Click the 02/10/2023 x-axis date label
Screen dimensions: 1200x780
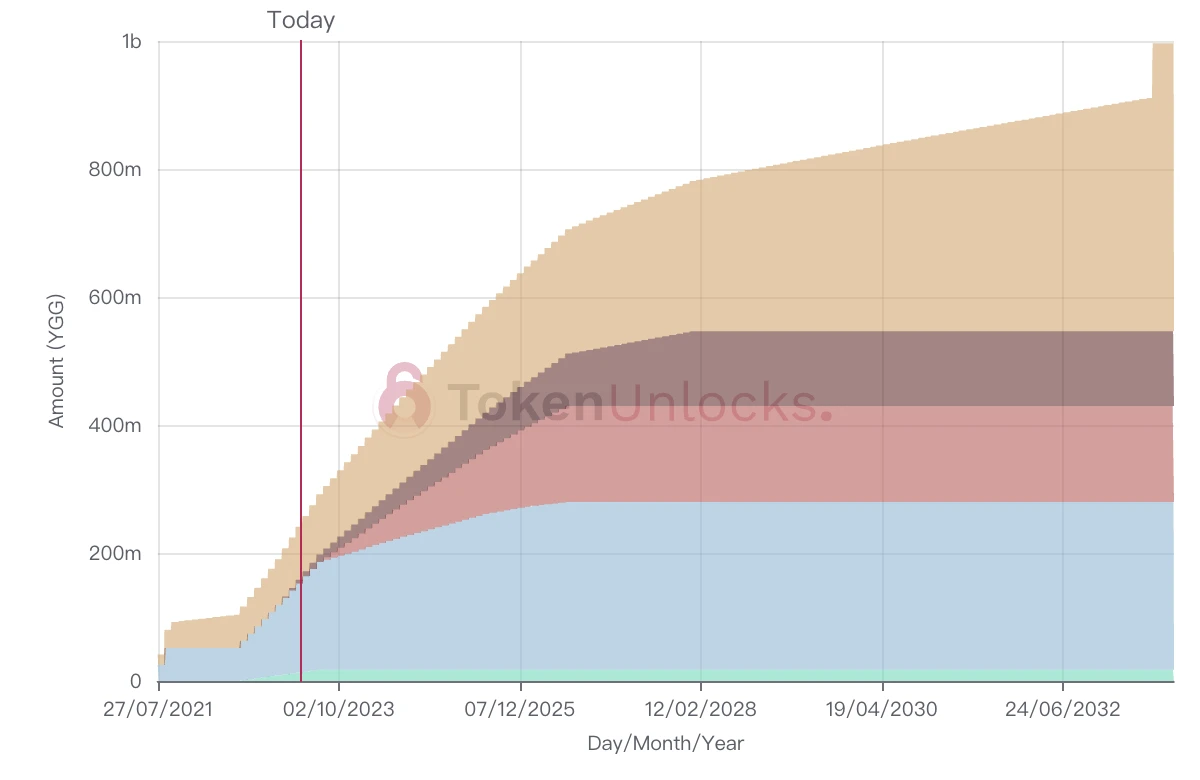pos(339,709)
